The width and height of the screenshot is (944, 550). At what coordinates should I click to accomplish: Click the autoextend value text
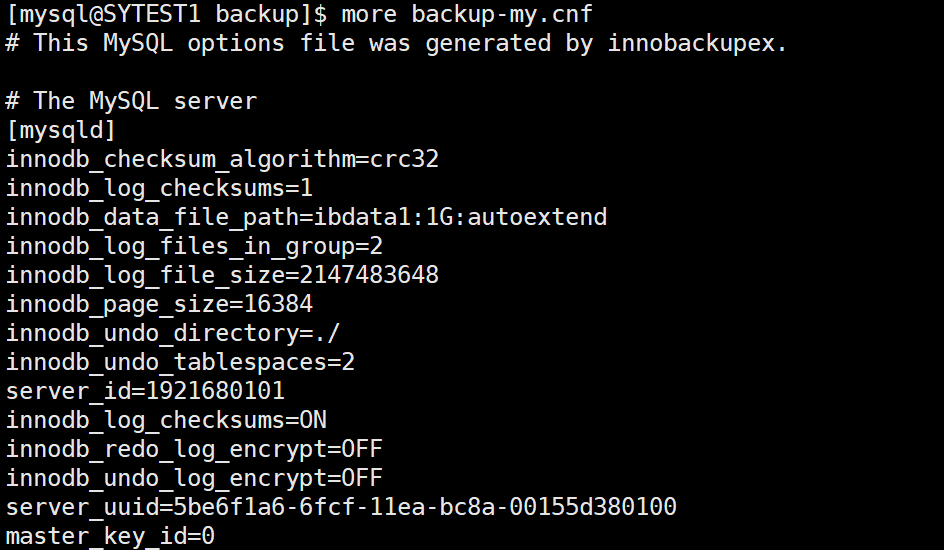click(537, 217)
